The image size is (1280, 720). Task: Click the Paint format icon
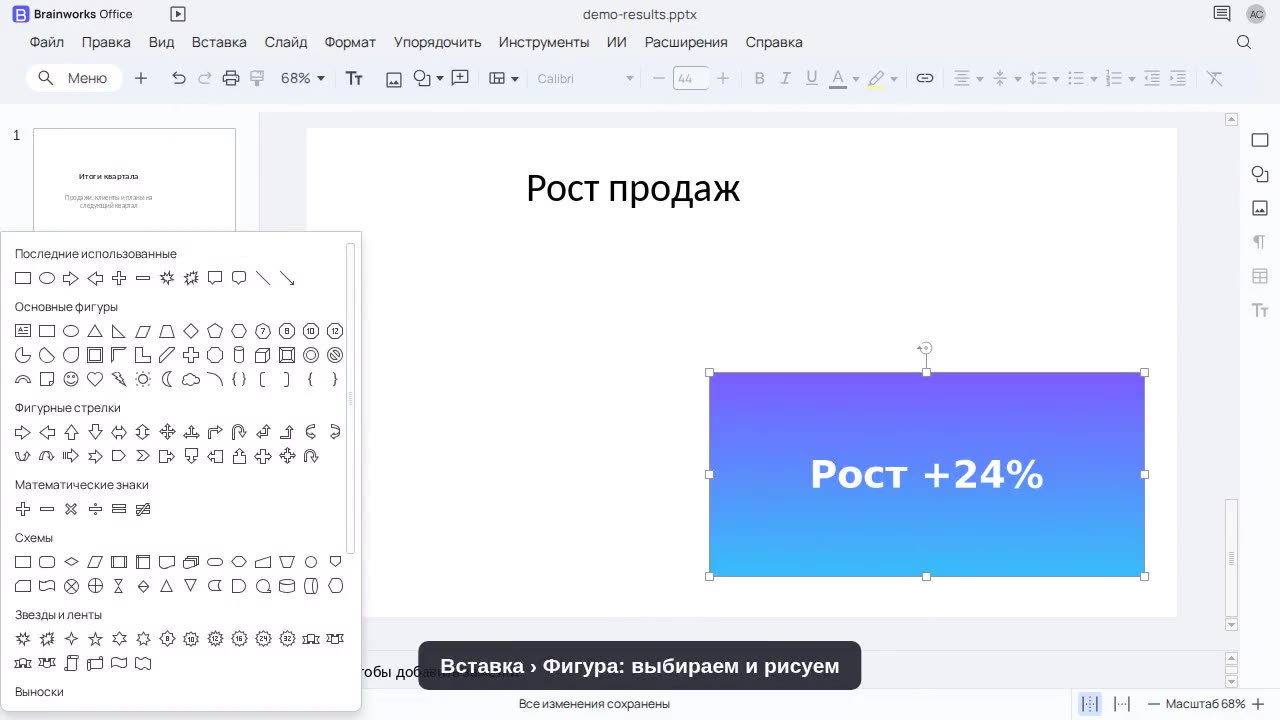[x=257, y=78]
